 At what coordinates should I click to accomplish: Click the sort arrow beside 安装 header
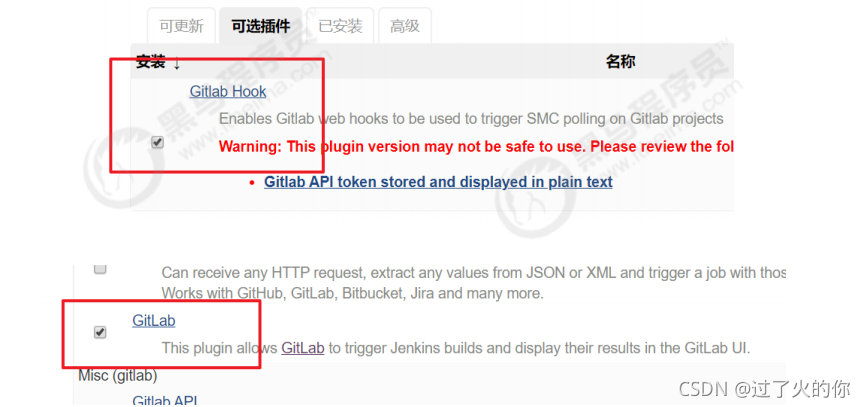click(x=177, y=62)
